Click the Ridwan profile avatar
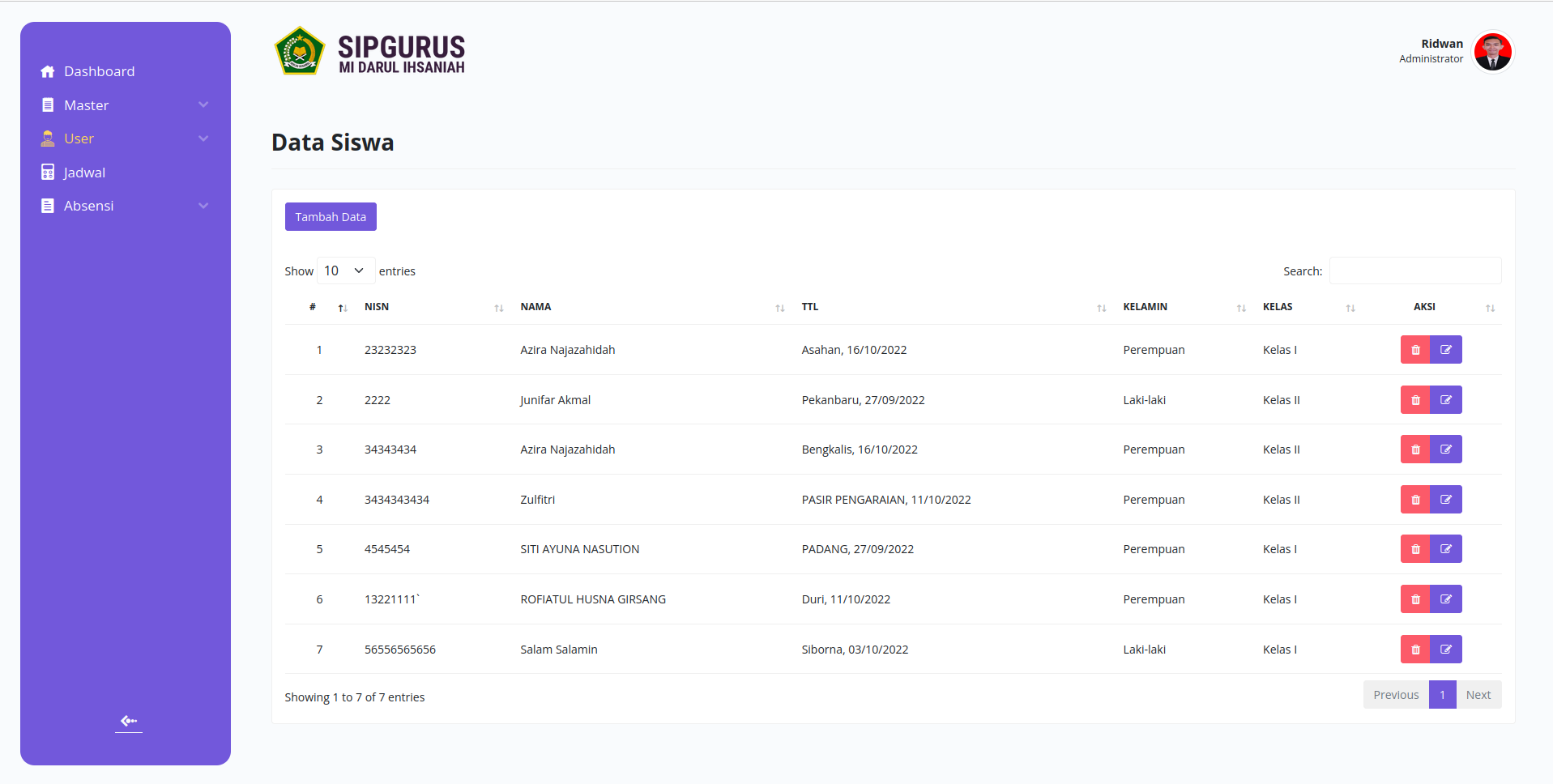 tap(1492, 52)
